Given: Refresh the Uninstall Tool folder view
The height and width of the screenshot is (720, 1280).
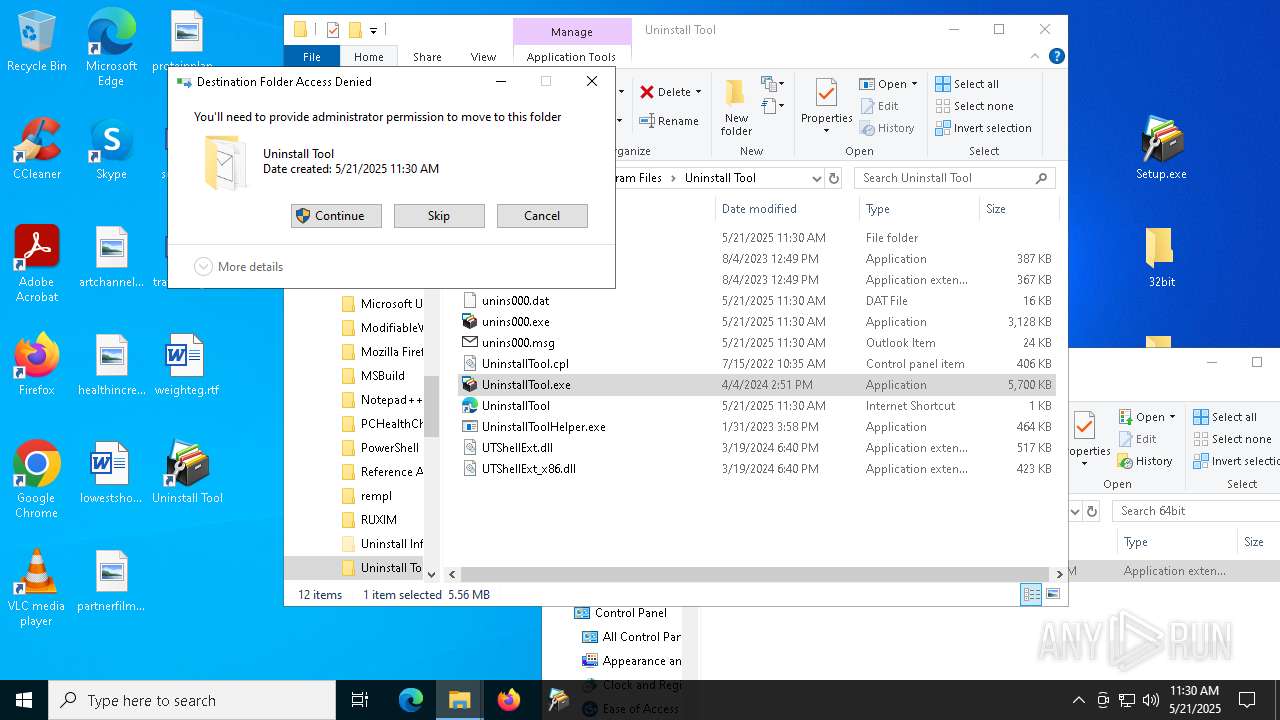Looking at the screenshot, I should pyautogui.click(x=835, y=178).
